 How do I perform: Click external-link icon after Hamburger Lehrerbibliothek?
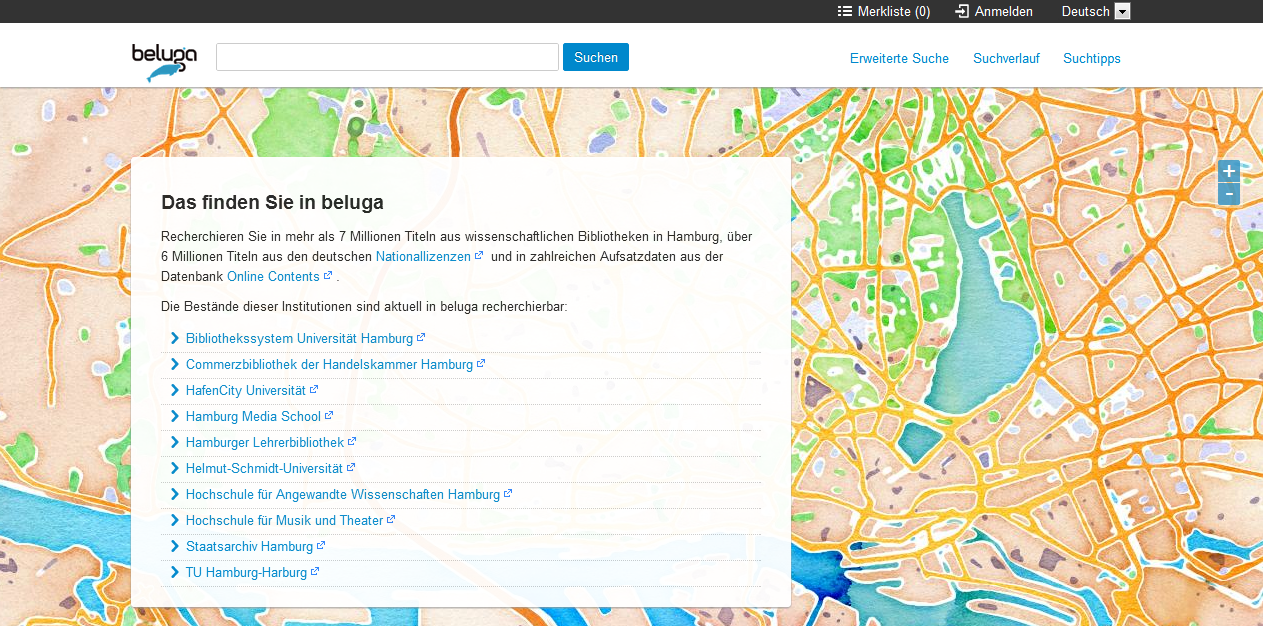[352, 441]
